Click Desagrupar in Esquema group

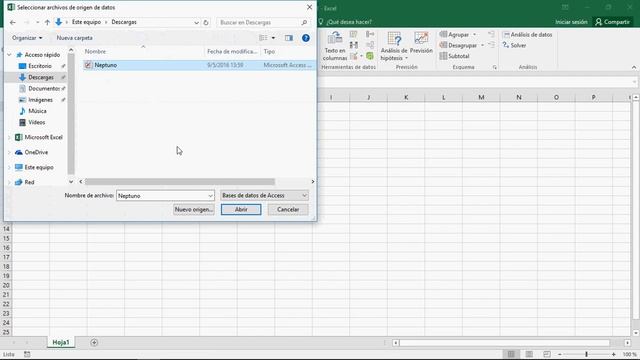tap(458, 45)
